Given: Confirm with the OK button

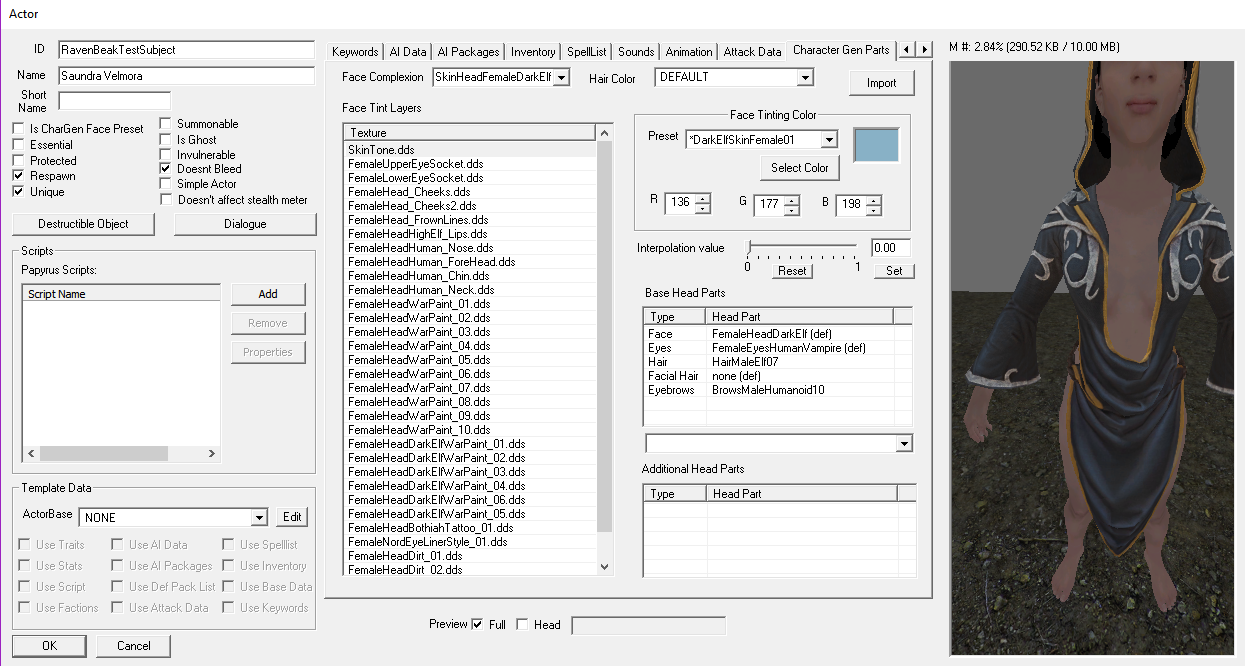Looking at the screenshot, I should [x=49, y=646].
